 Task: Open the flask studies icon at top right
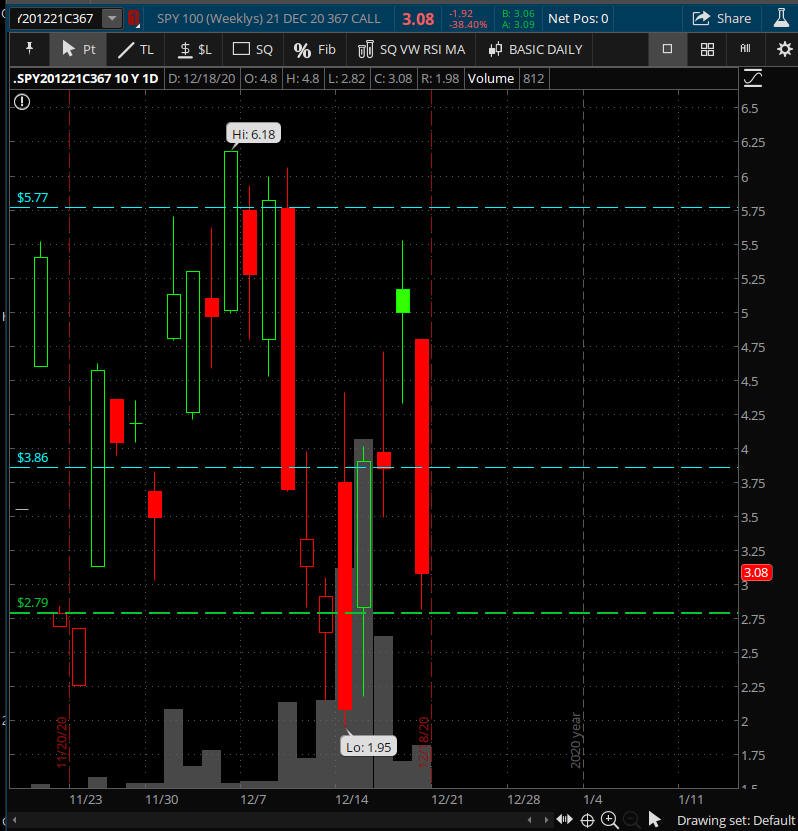tap(782, 18)
